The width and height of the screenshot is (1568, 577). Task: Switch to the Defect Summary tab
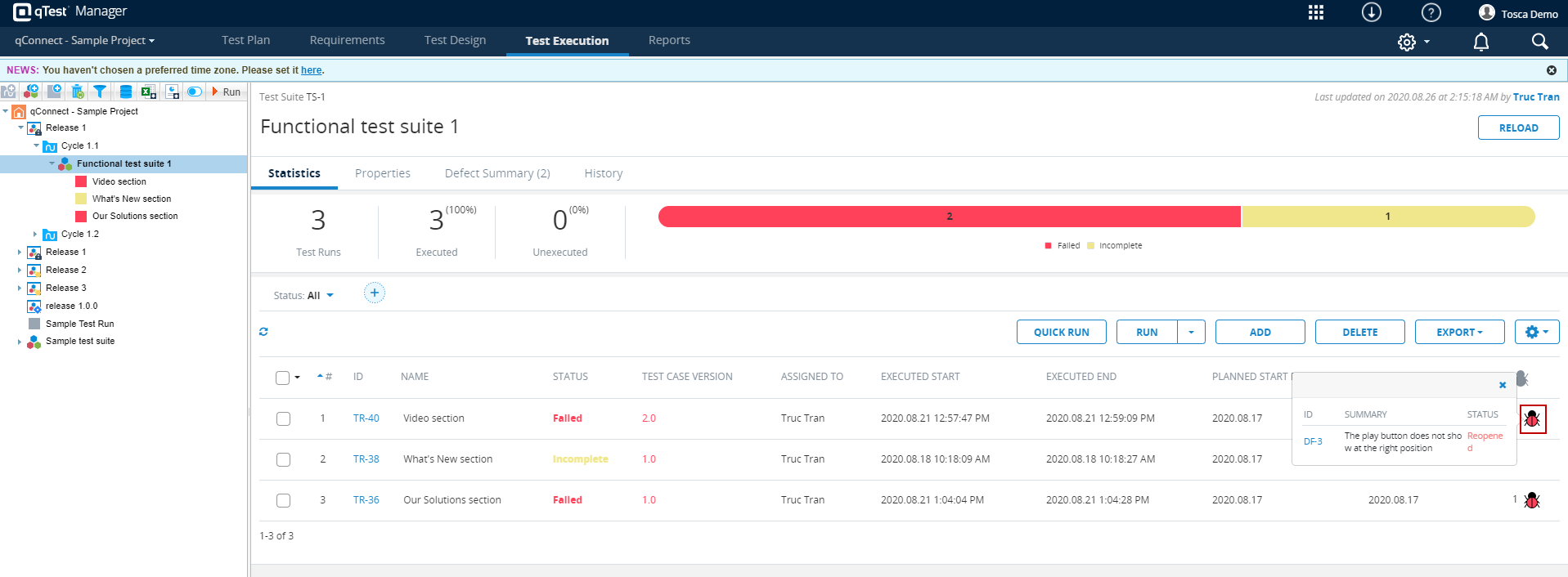pyautogui.click(x=496, y=173)
